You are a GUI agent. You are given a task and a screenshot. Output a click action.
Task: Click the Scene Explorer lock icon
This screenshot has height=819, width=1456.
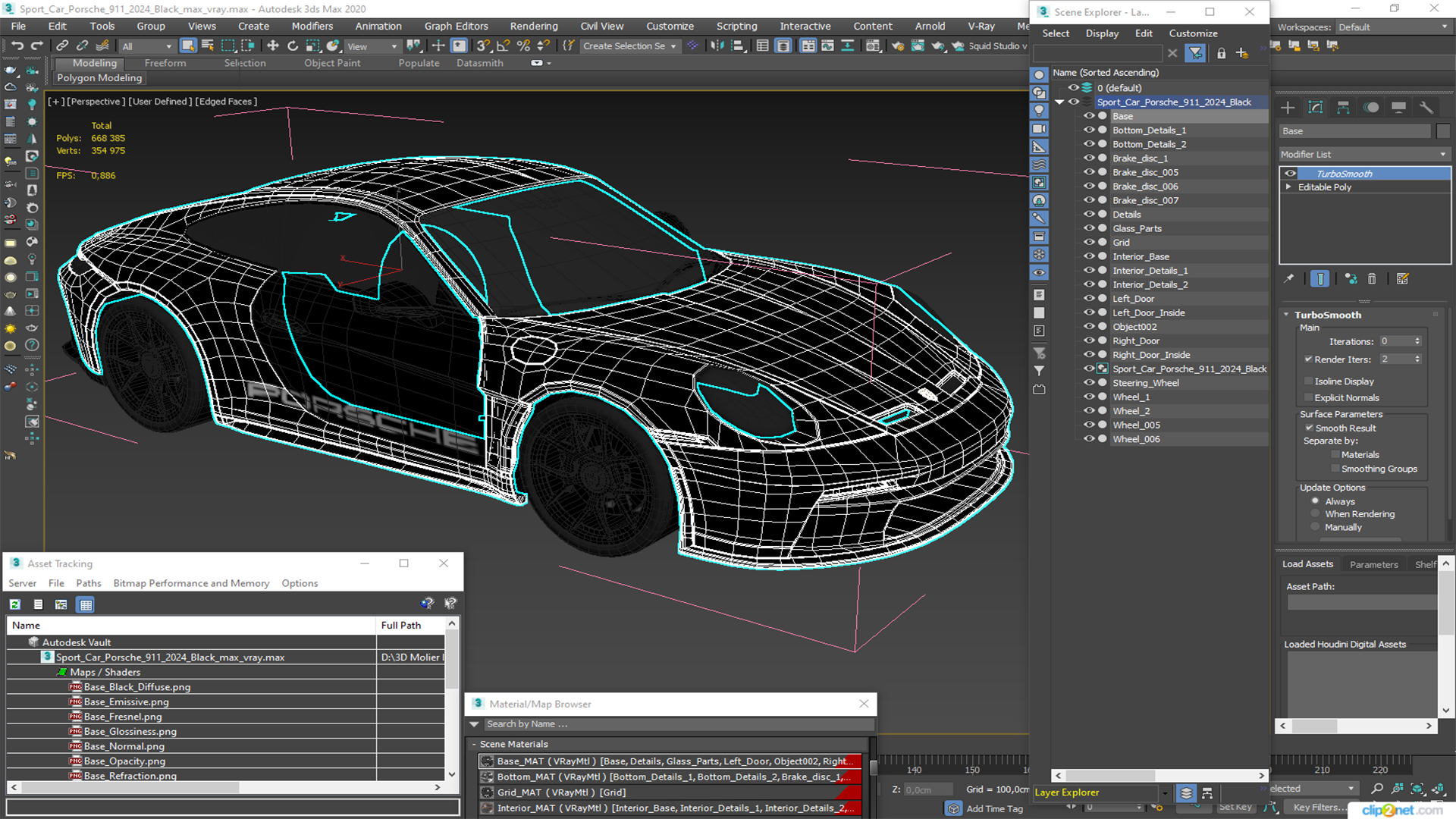[x=1221, y=53]
